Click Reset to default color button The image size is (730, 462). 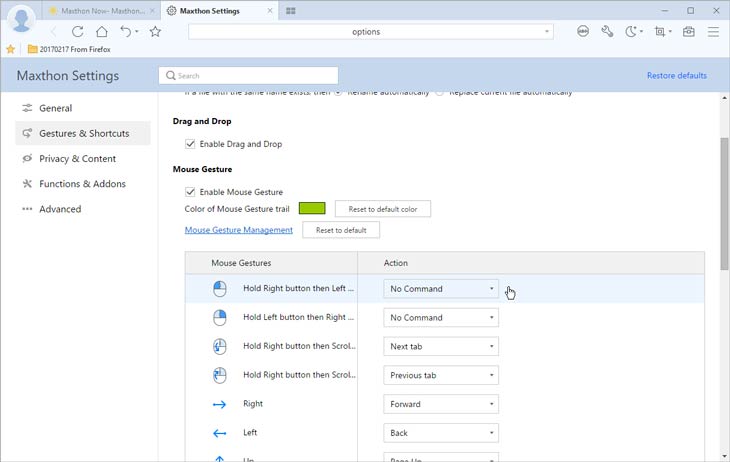[x=383, y=209]
